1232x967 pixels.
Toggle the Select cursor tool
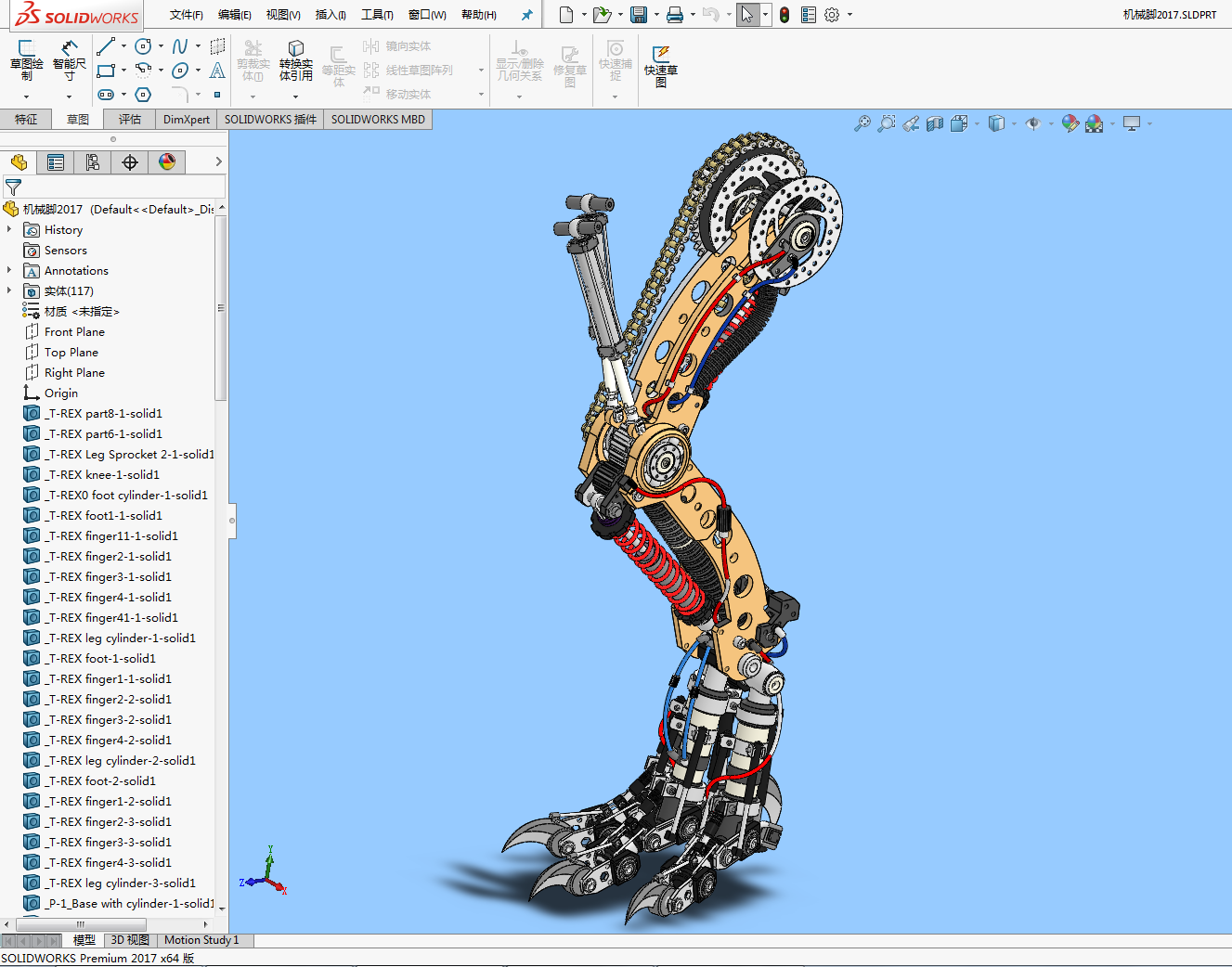pos(747,15)
